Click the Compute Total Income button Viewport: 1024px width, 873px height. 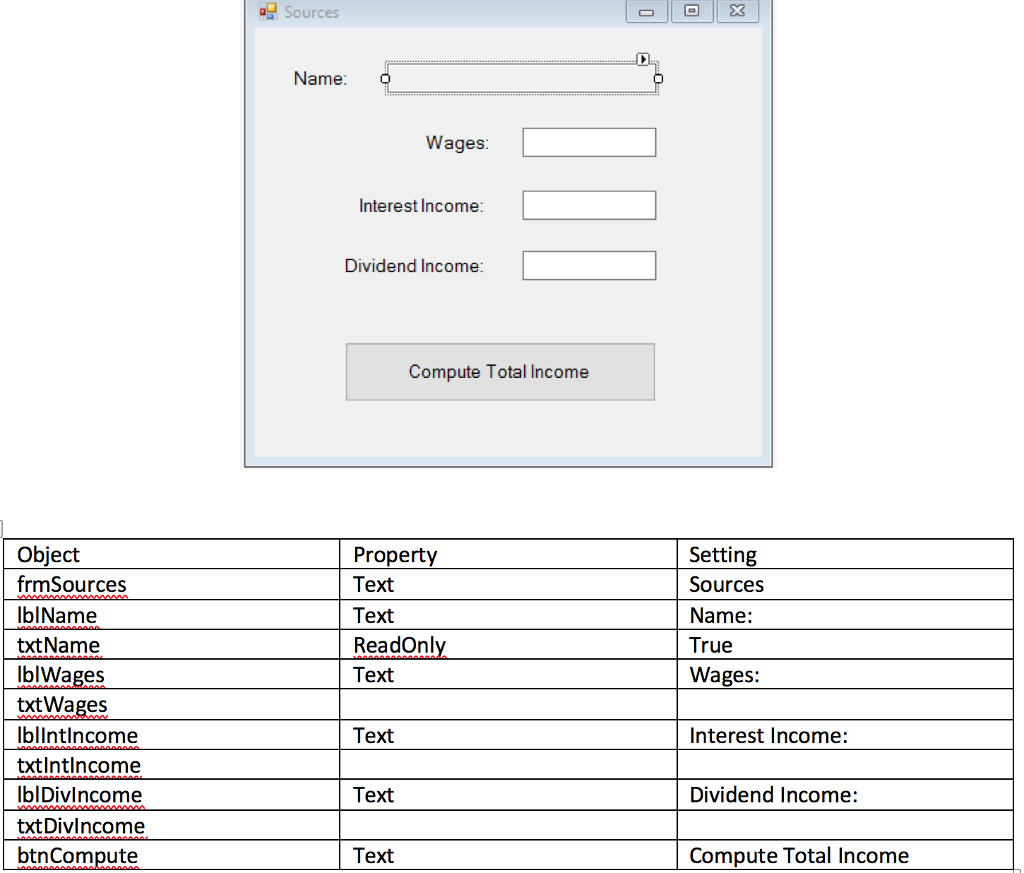click(x=499, y=371)
